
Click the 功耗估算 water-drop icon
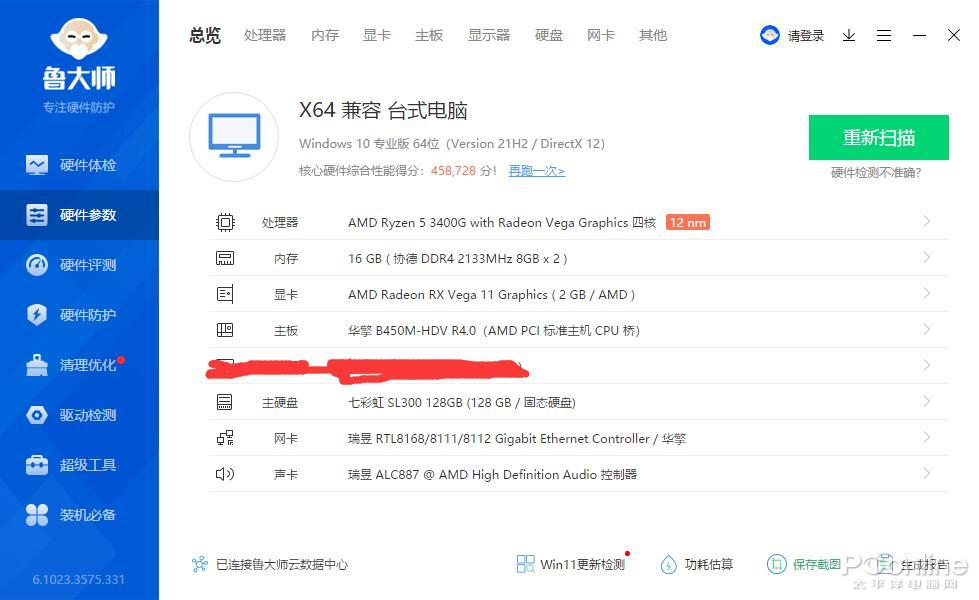pos(669,564)
